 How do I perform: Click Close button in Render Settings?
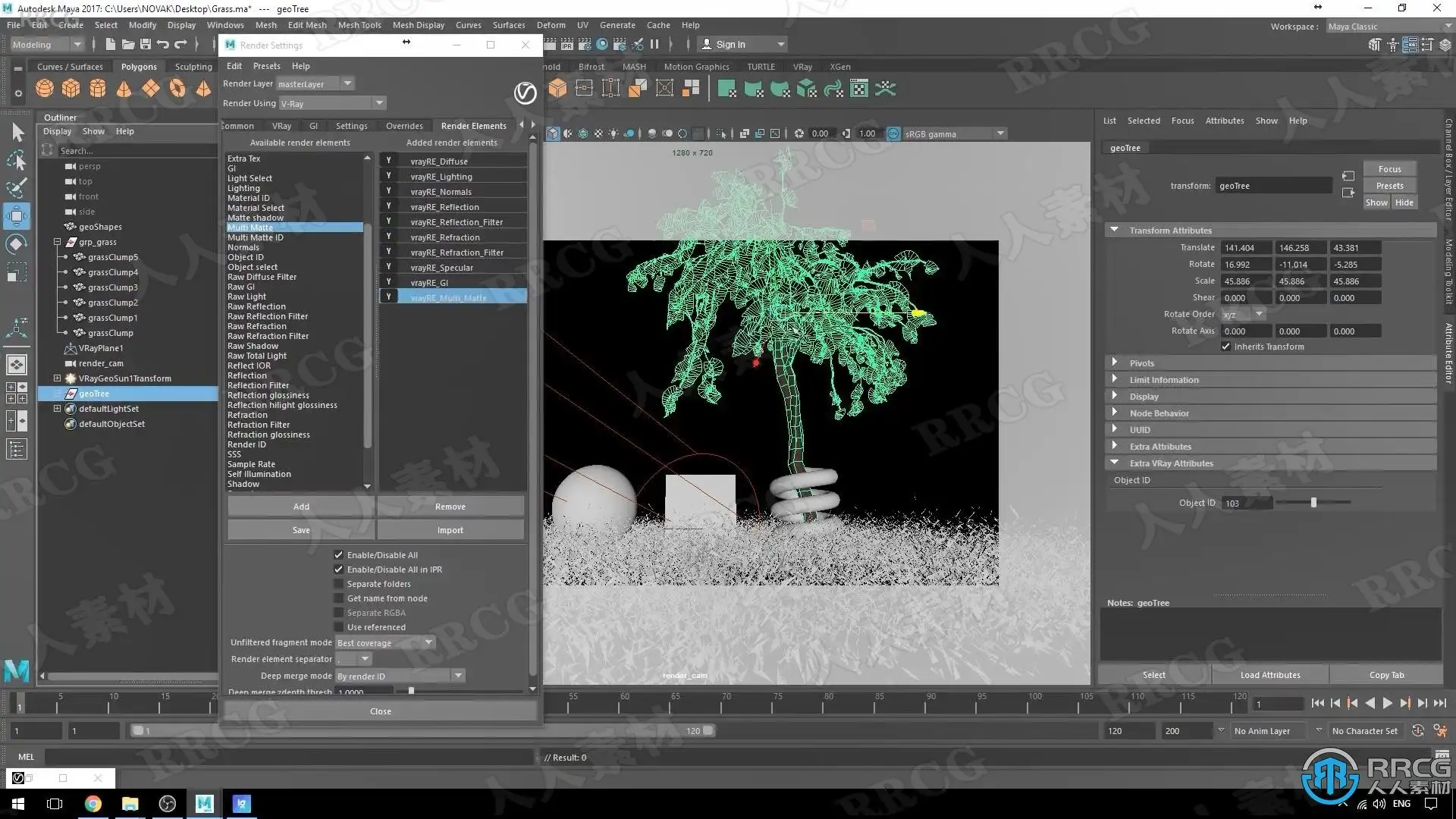click(381, 711)
